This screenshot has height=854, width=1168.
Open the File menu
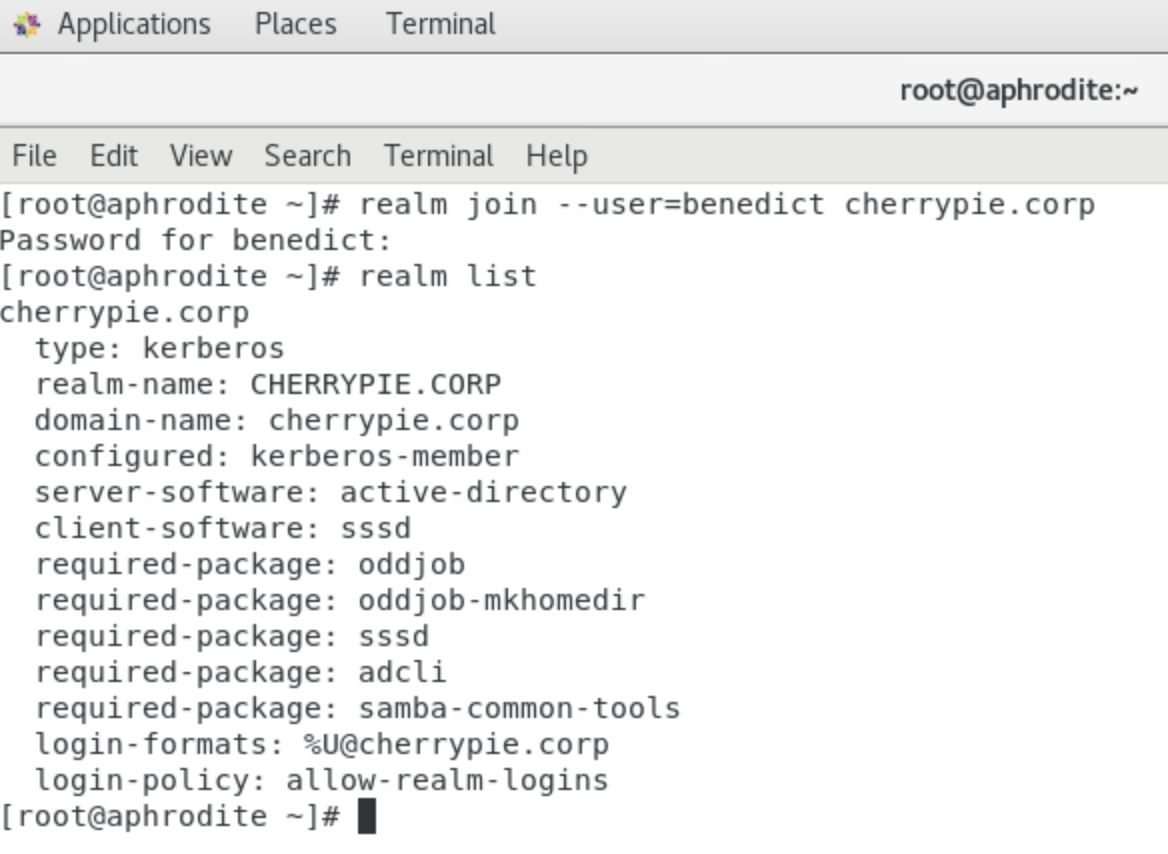click(34, 156)
